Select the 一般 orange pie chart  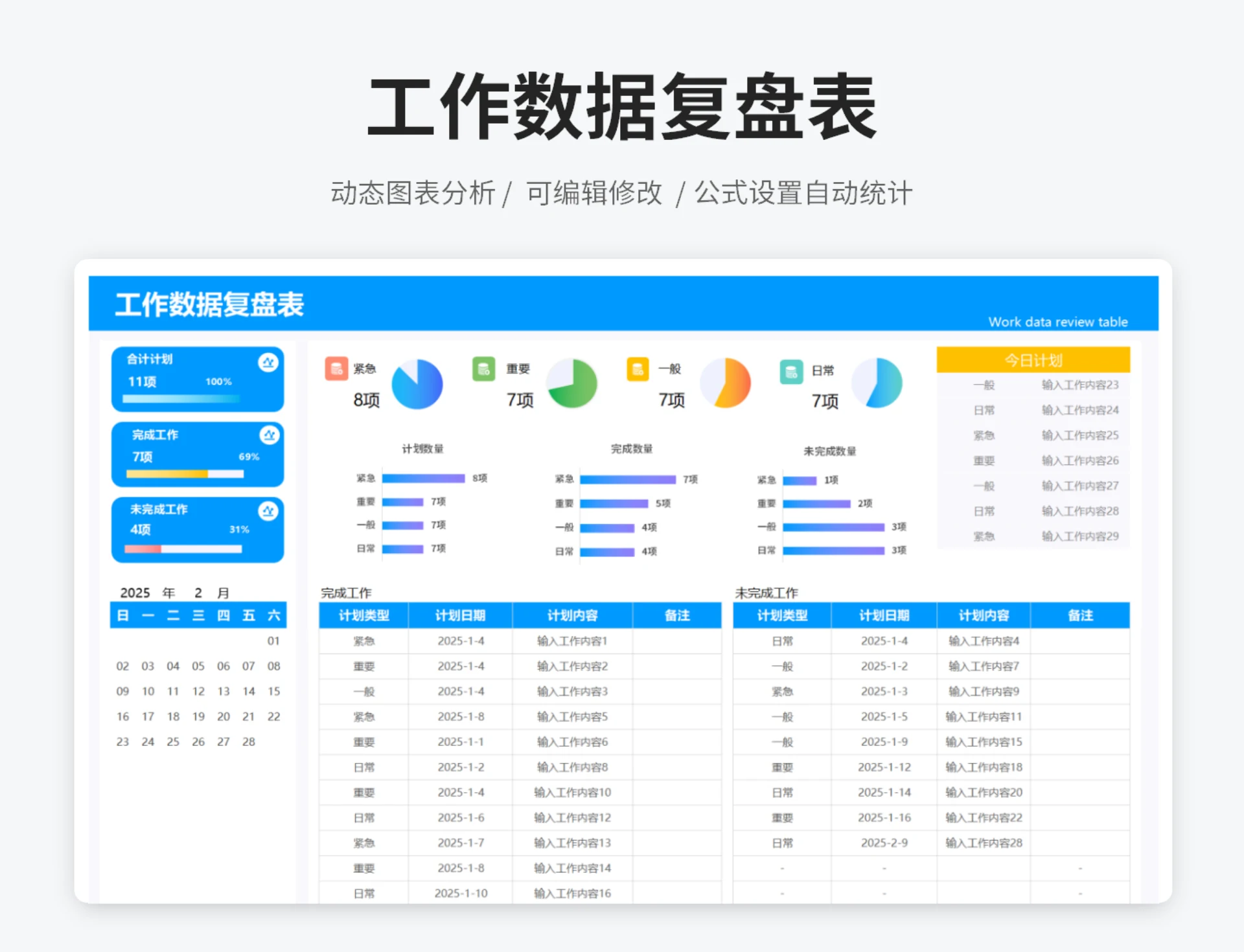tap(725, 383)
